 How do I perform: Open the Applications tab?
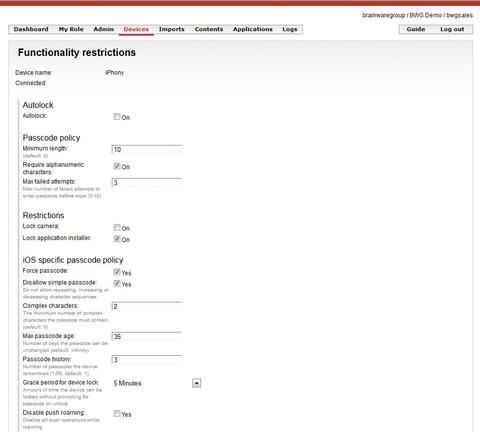click(252, 29)
